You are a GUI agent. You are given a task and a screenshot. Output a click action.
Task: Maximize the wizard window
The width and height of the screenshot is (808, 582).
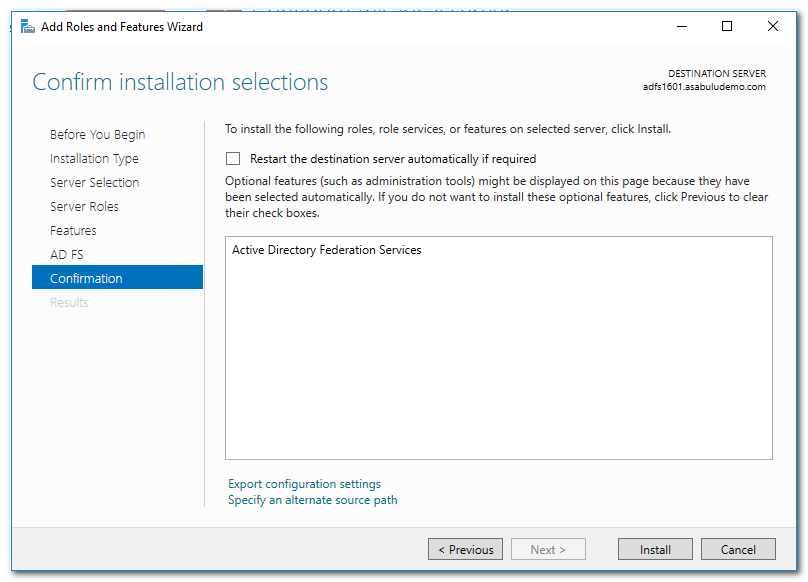[x=727, y=26]
